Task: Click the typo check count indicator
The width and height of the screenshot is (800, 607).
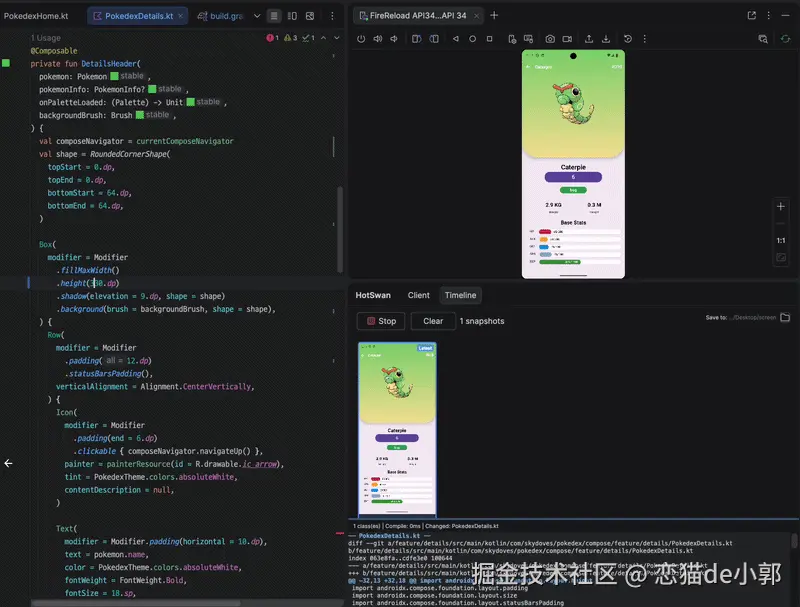Action: pyautogui.click(x=308, y=38)
